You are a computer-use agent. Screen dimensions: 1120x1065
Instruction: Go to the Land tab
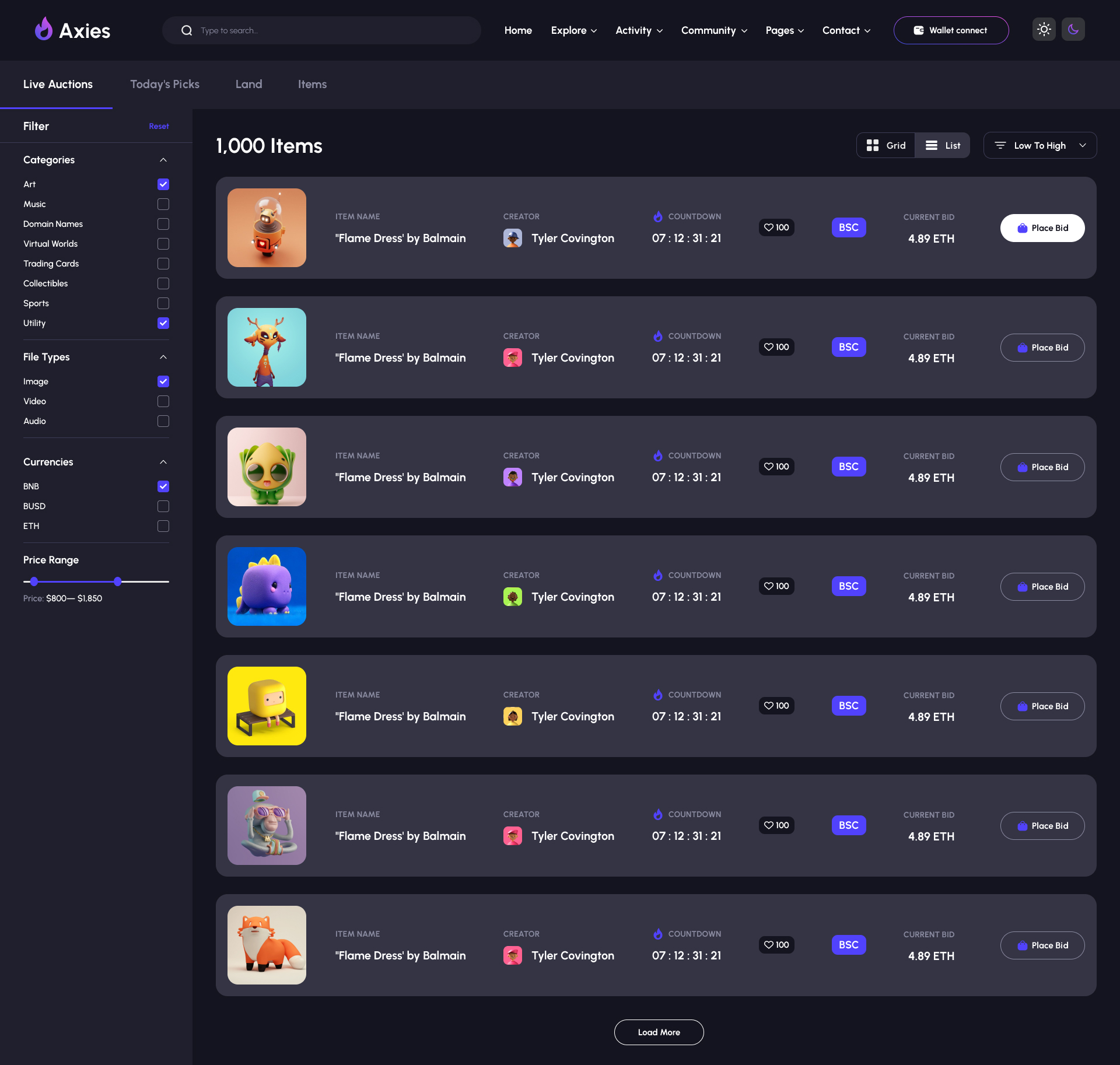pyautogui.click(x=249, y=84)
